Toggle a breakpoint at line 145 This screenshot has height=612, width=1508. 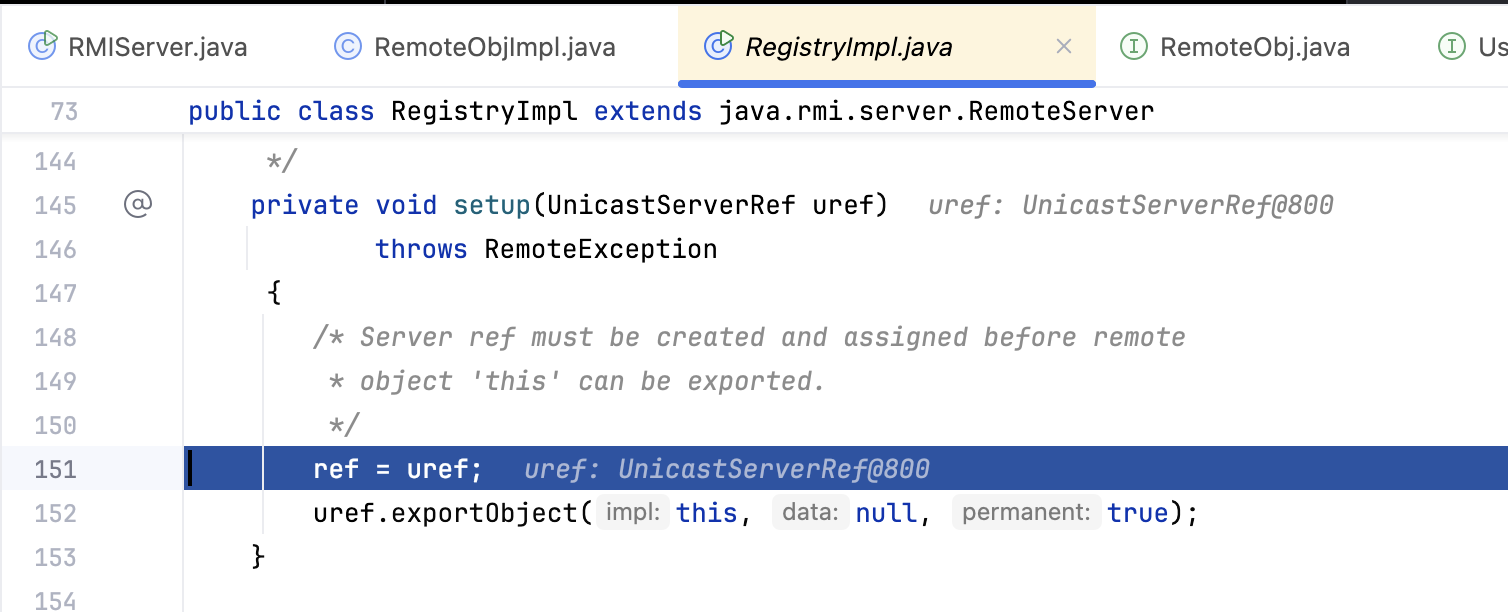(56, 205)
